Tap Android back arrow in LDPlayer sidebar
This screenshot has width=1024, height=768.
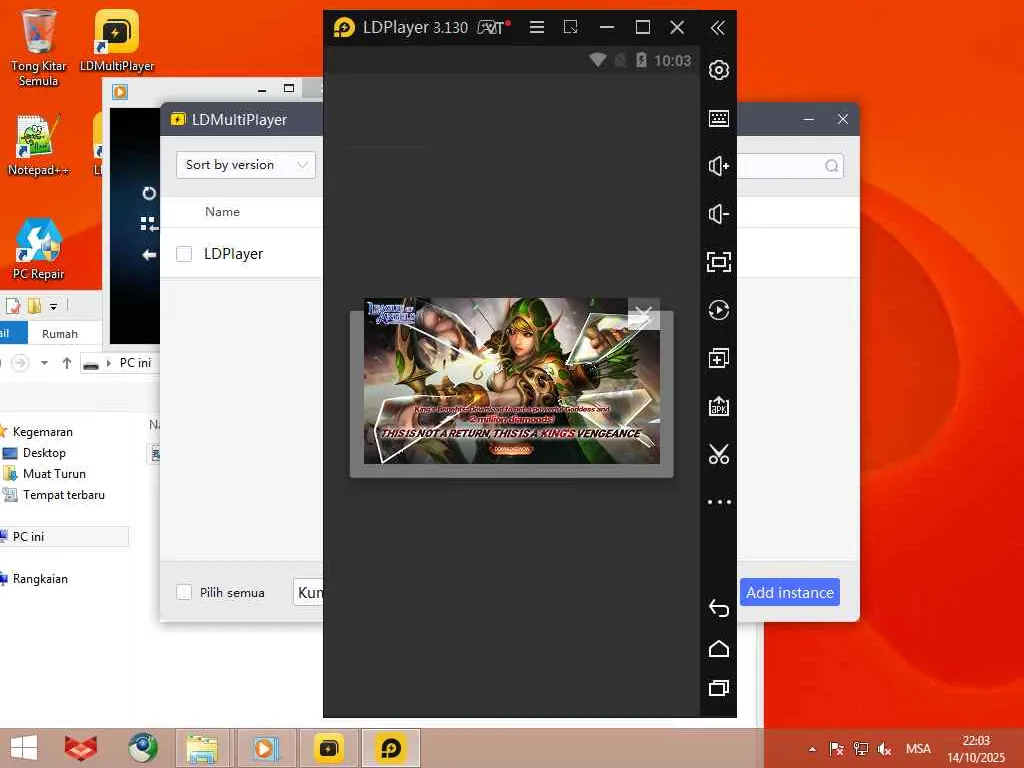click(x=718, y=608)
